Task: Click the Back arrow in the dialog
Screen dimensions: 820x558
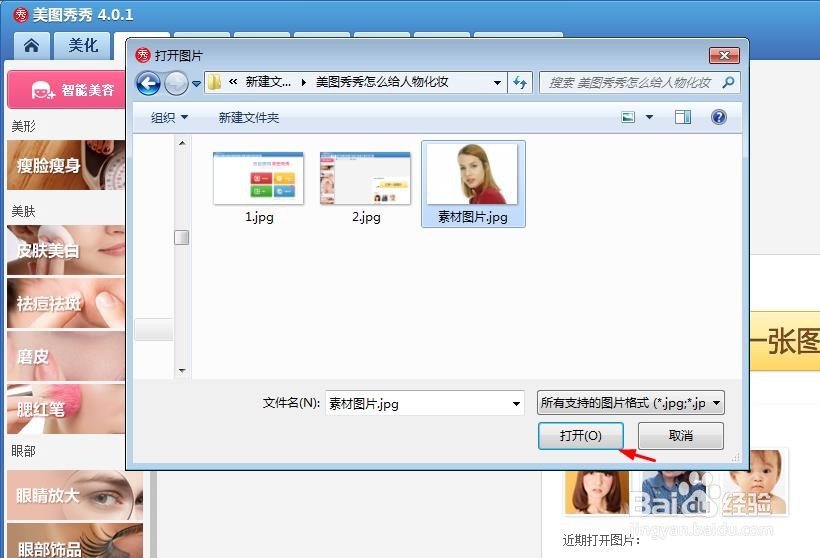Action: point(148,83)
